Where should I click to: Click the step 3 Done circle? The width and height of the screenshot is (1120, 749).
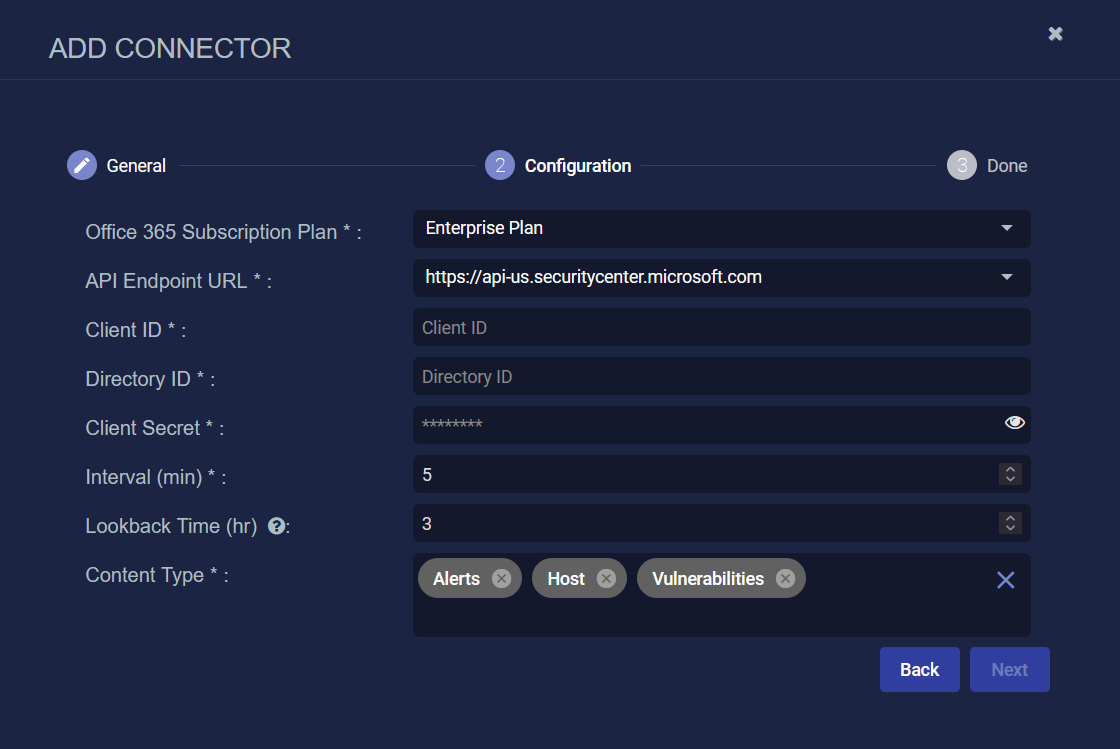coord(961,166)
